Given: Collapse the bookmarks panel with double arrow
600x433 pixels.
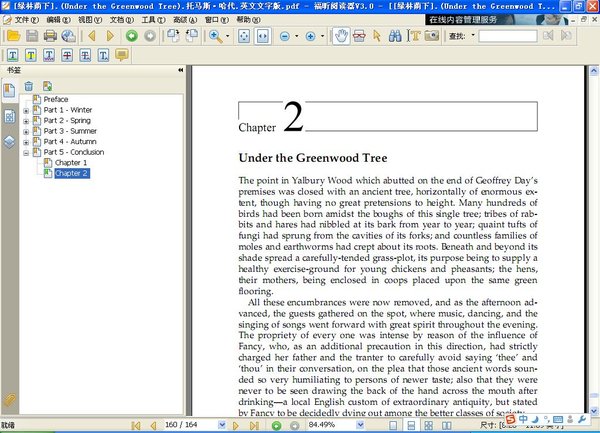Looking at the screenshot, I should point(181,70).
